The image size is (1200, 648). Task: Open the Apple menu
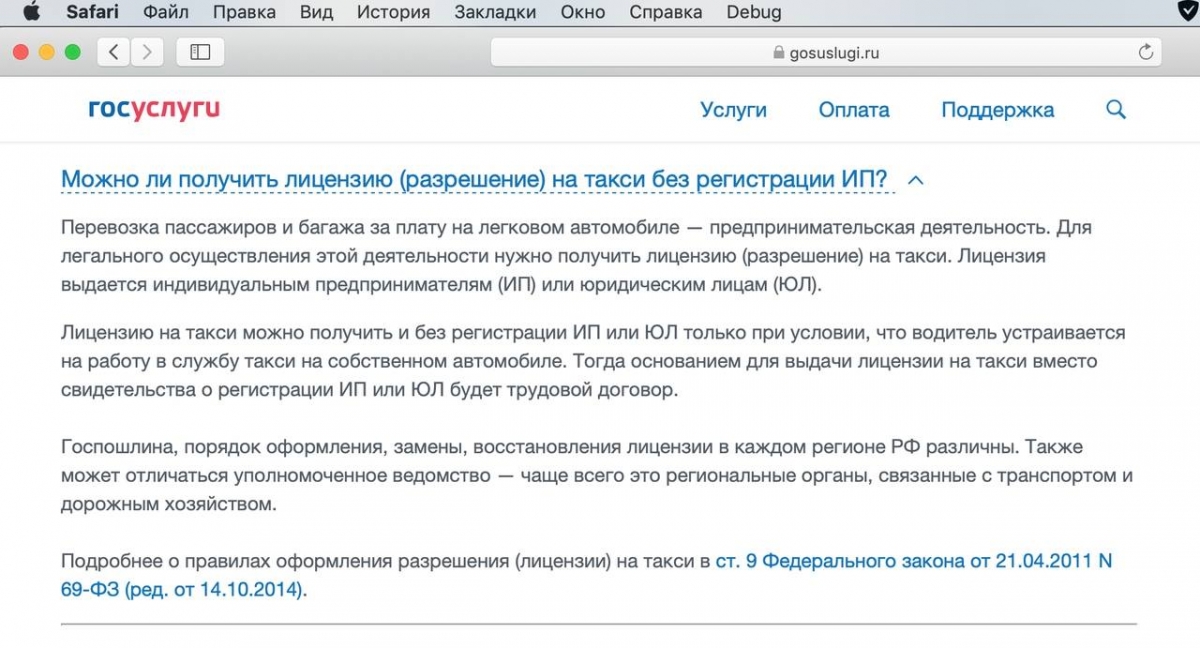[x=30, y=12]
